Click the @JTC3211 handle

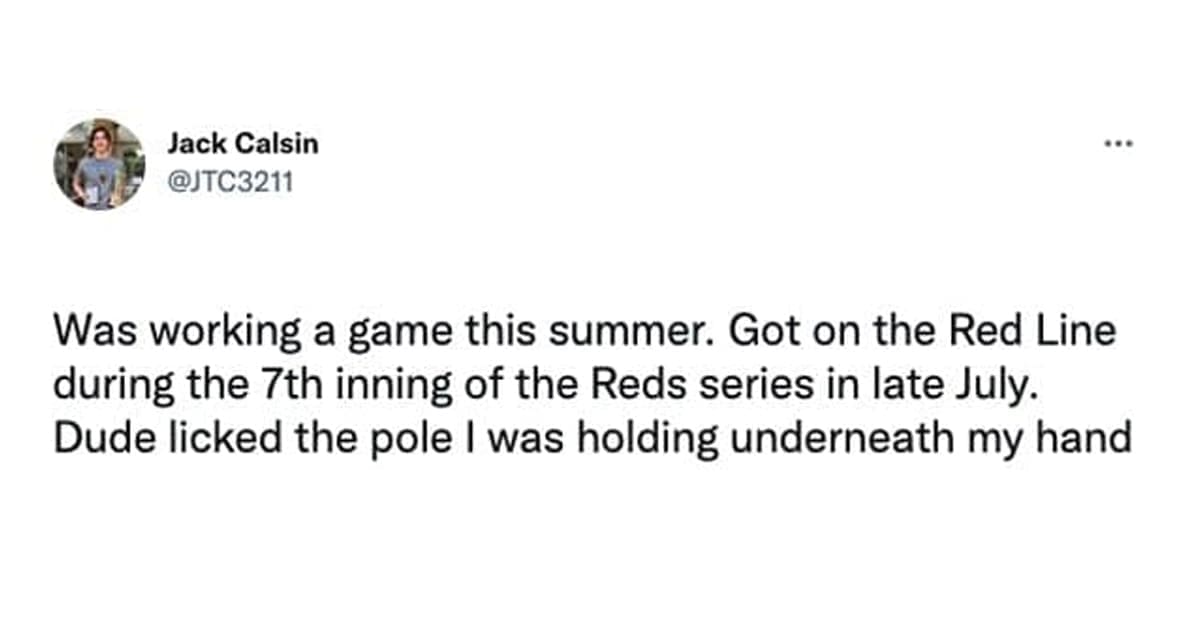point(229,183)
